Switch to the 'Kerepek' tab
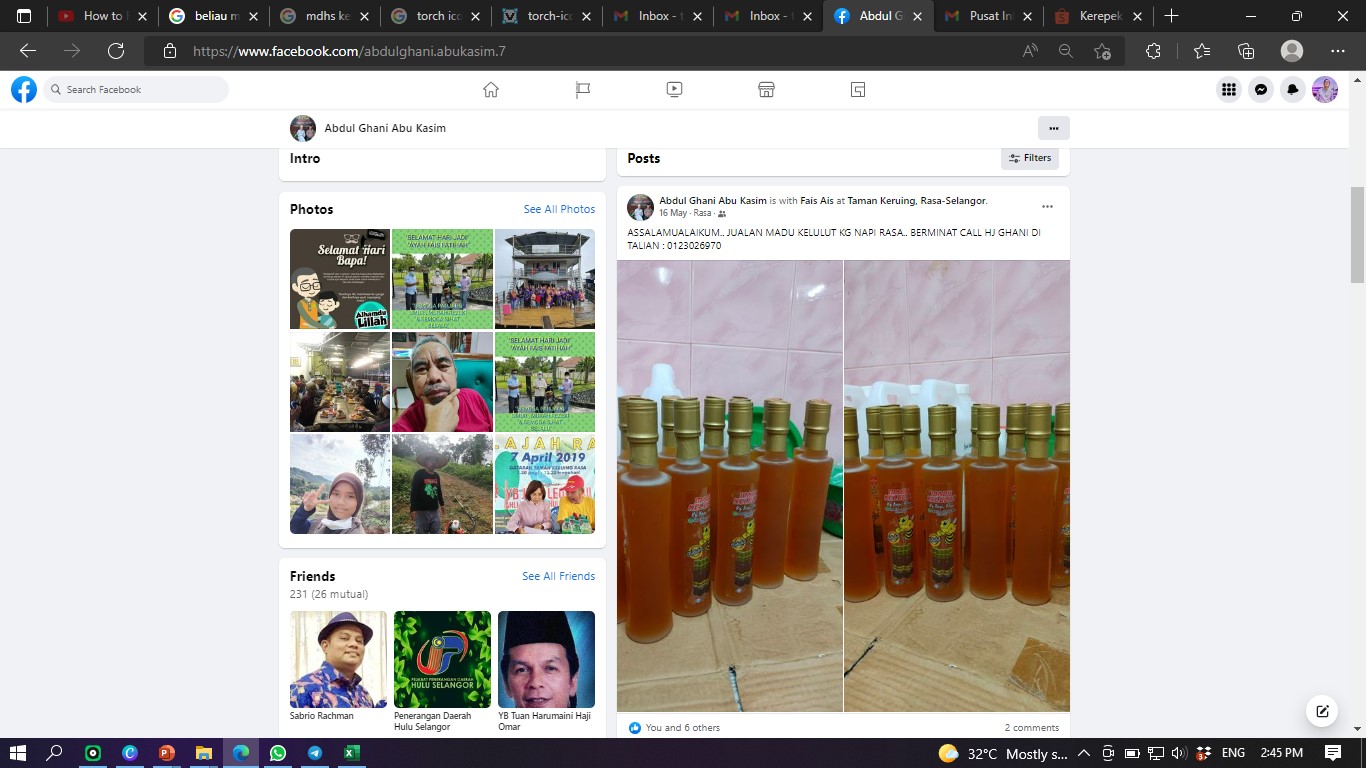The height and width of the screenshot is (768, 1366). click(x=1097, y=16)
